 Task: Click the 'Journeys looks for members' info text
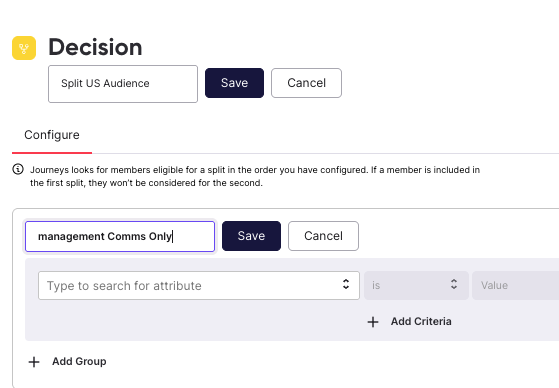[255, 176]
